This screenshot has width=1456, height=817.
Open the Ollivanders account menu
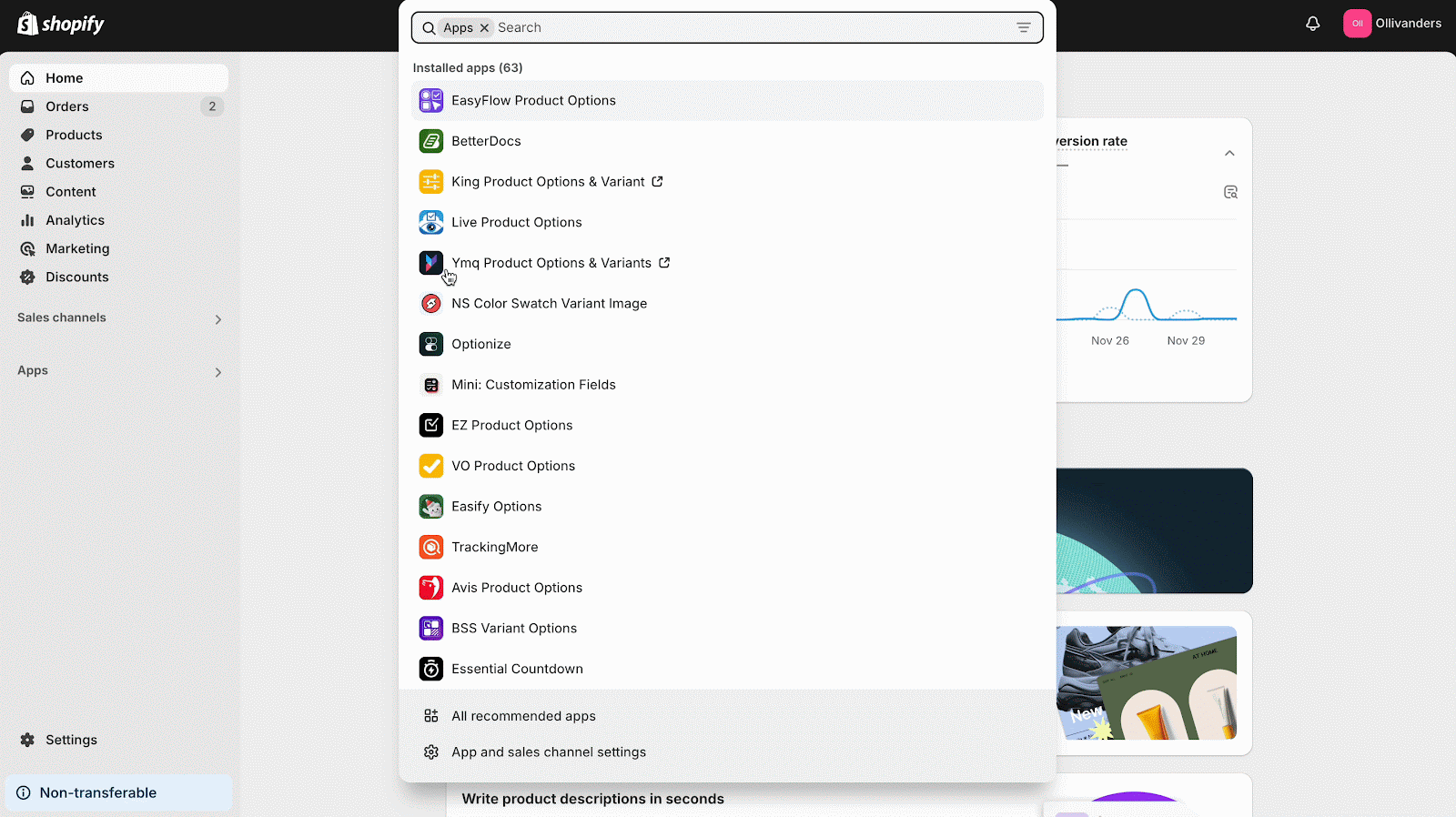1393,24
